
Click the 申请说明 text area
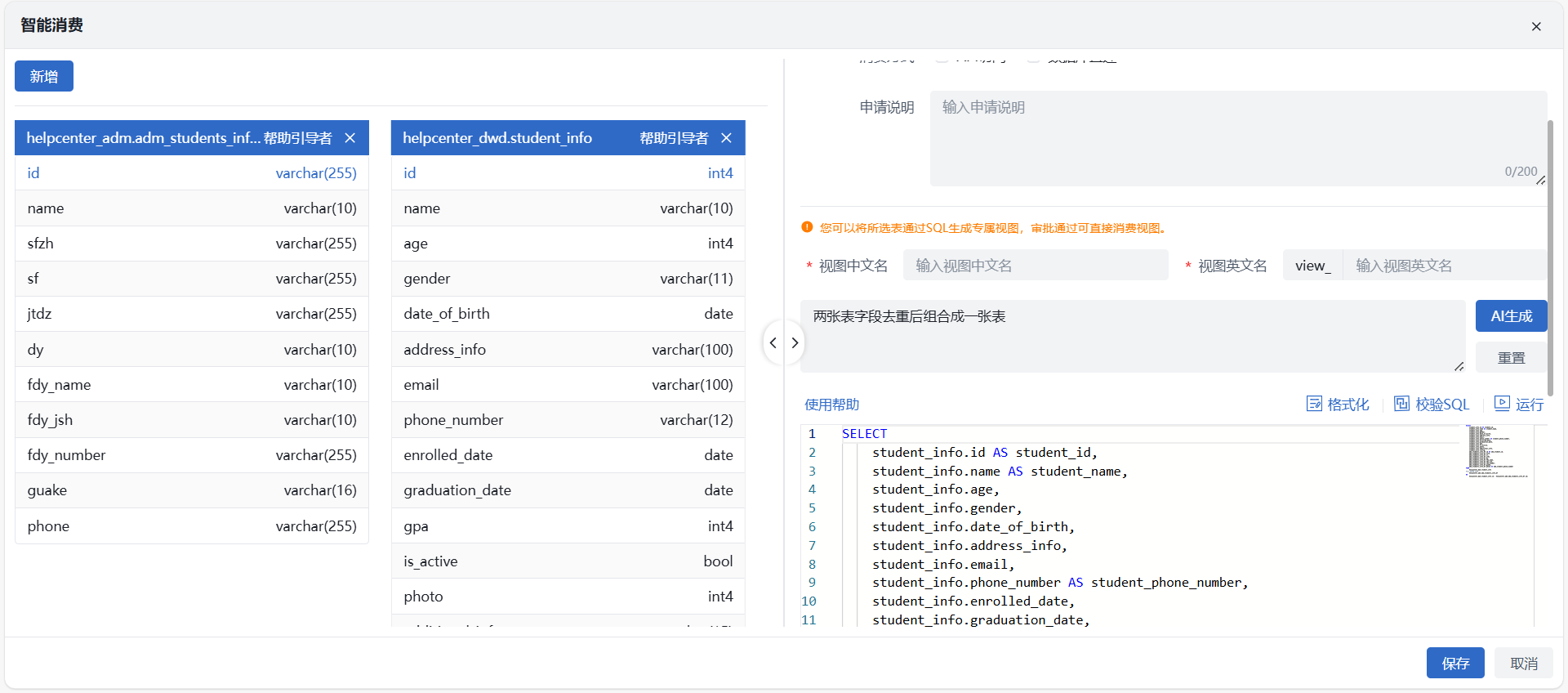1238,138
